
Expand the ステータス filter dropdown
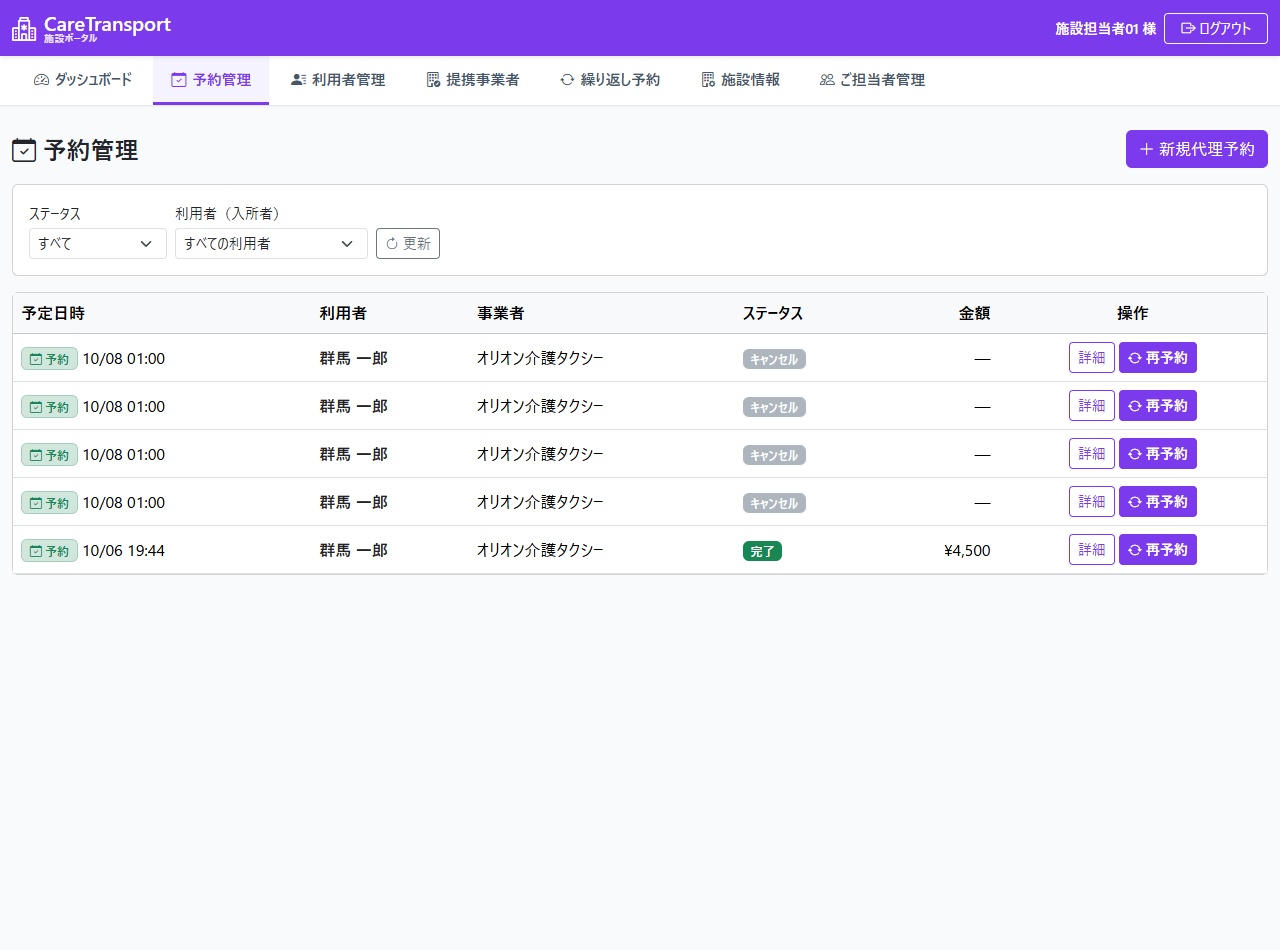[x=98, y=243]
